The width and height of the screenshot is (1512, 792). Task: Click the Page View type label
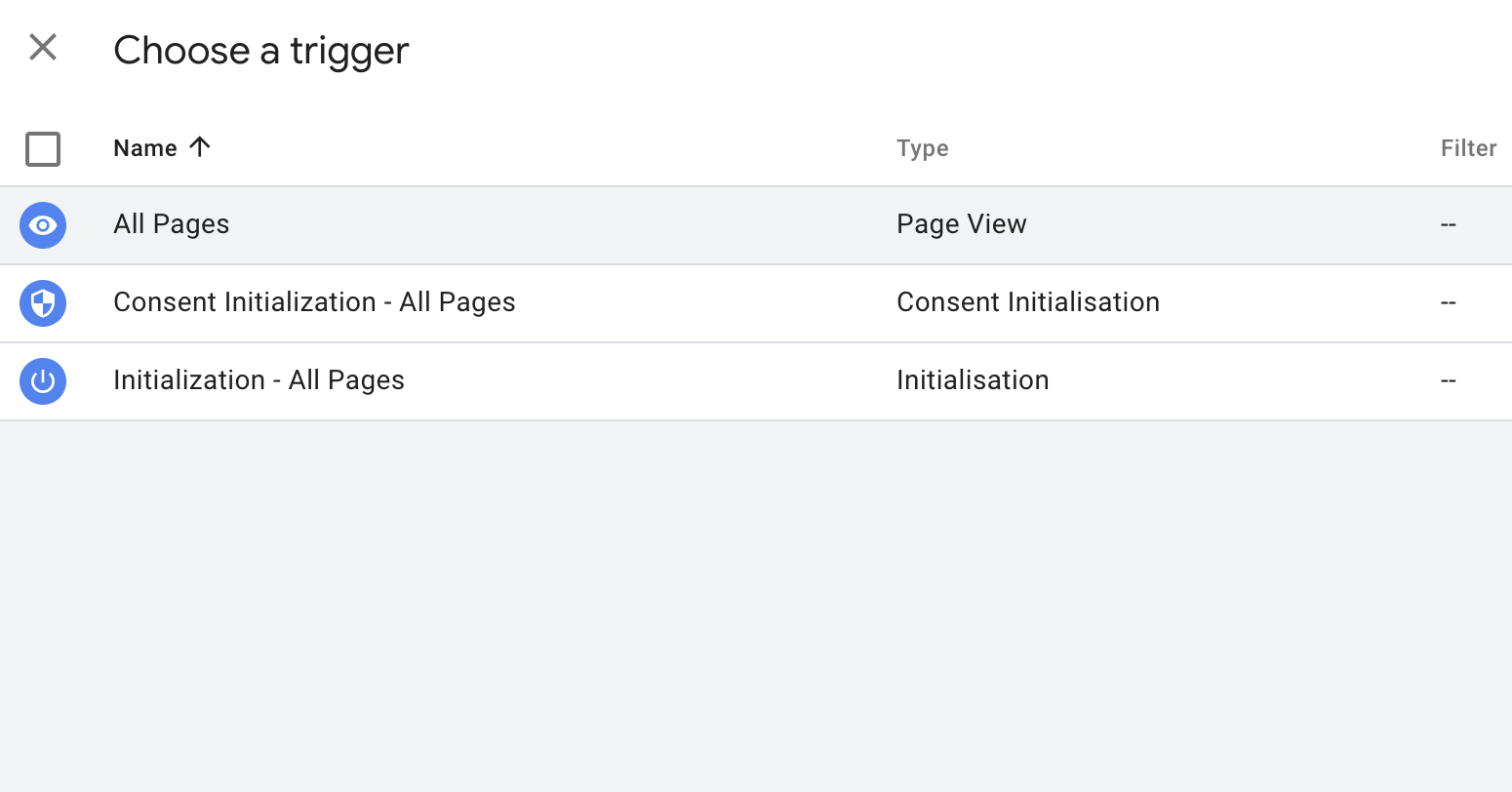point(961,224)
